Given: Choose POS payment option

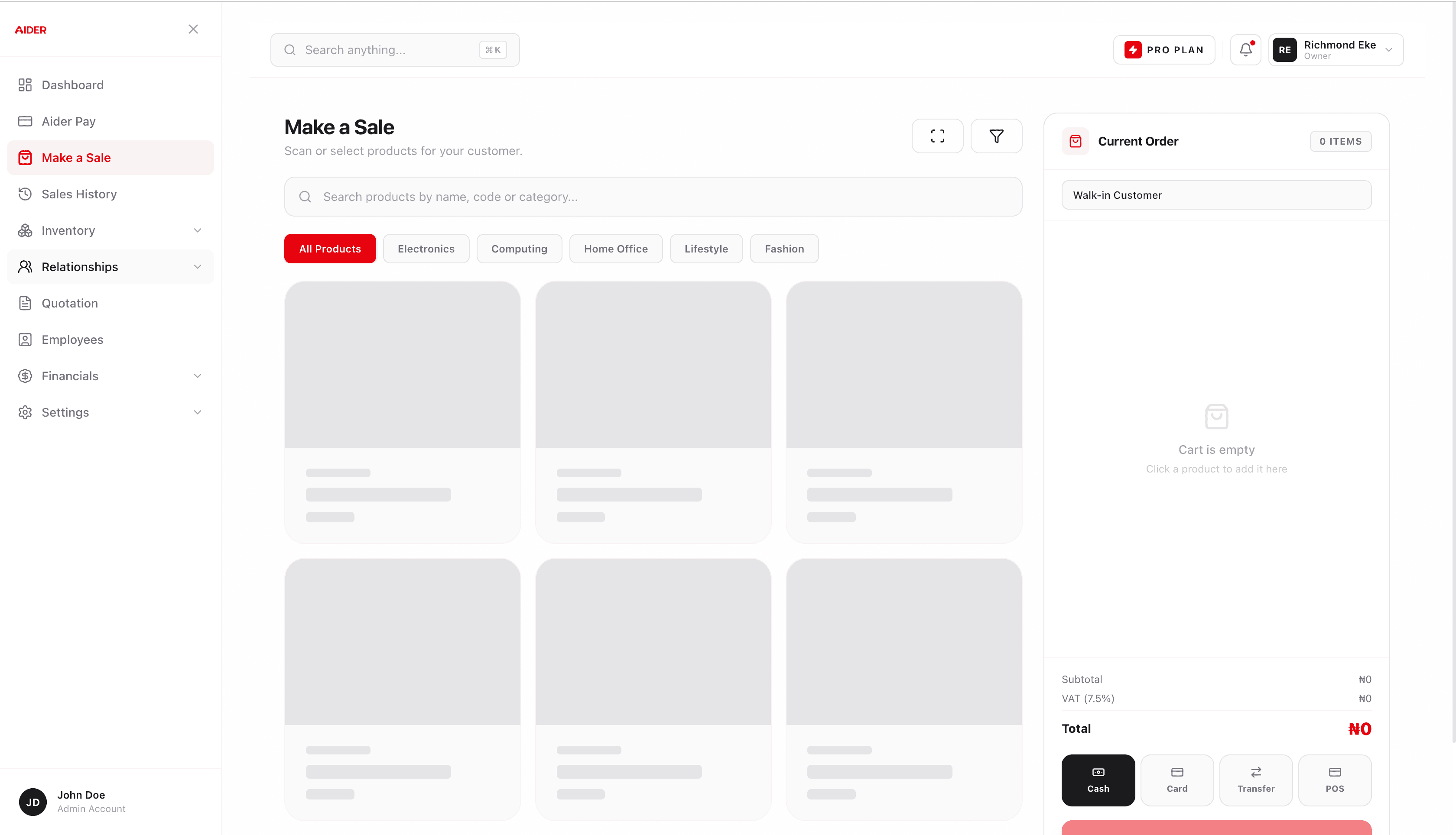Looking at the screenshot, I should click(1335, 780).
